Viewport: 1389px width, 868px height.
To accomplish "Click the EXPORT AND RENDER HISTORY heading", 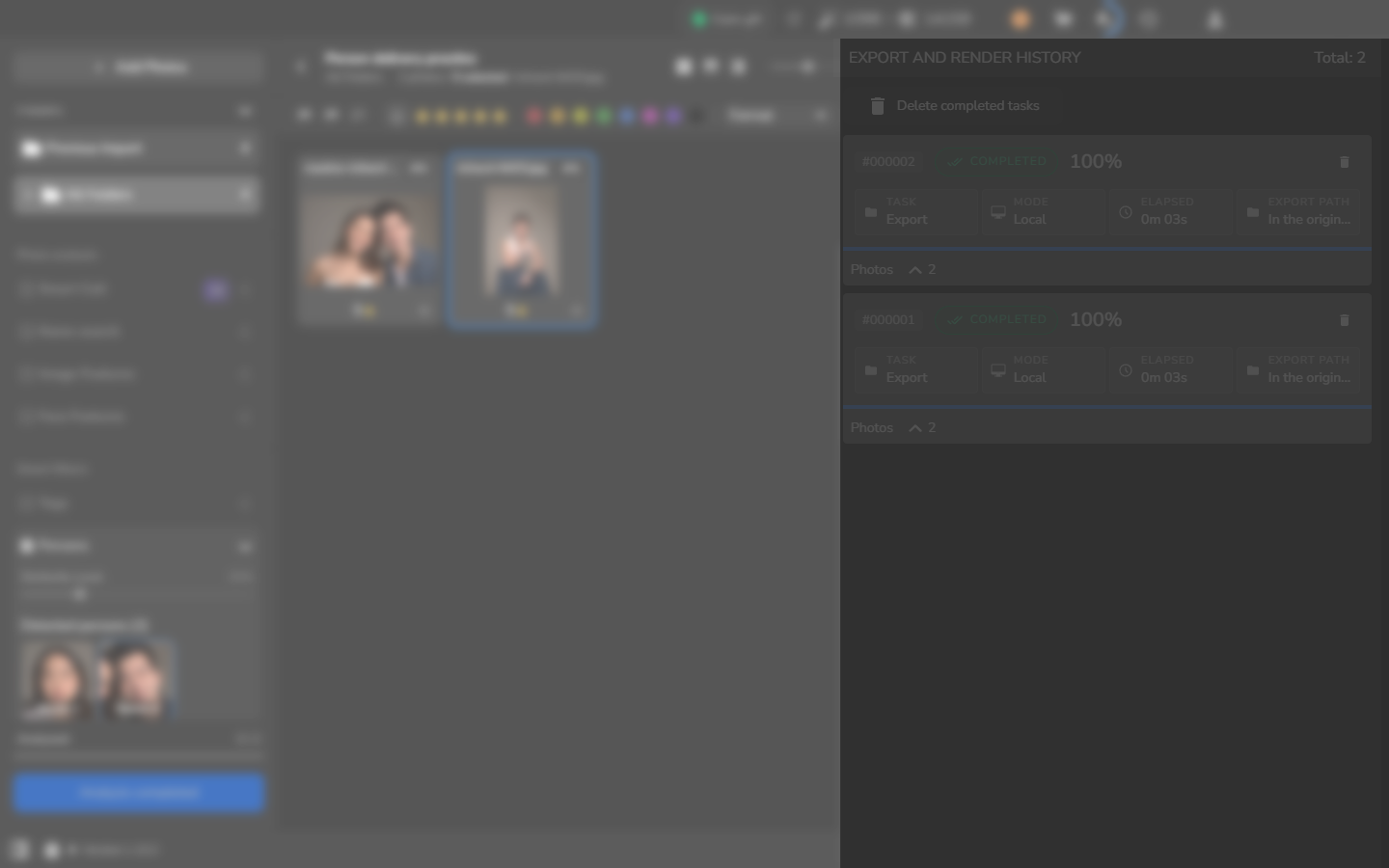I will tap(965, 58).
